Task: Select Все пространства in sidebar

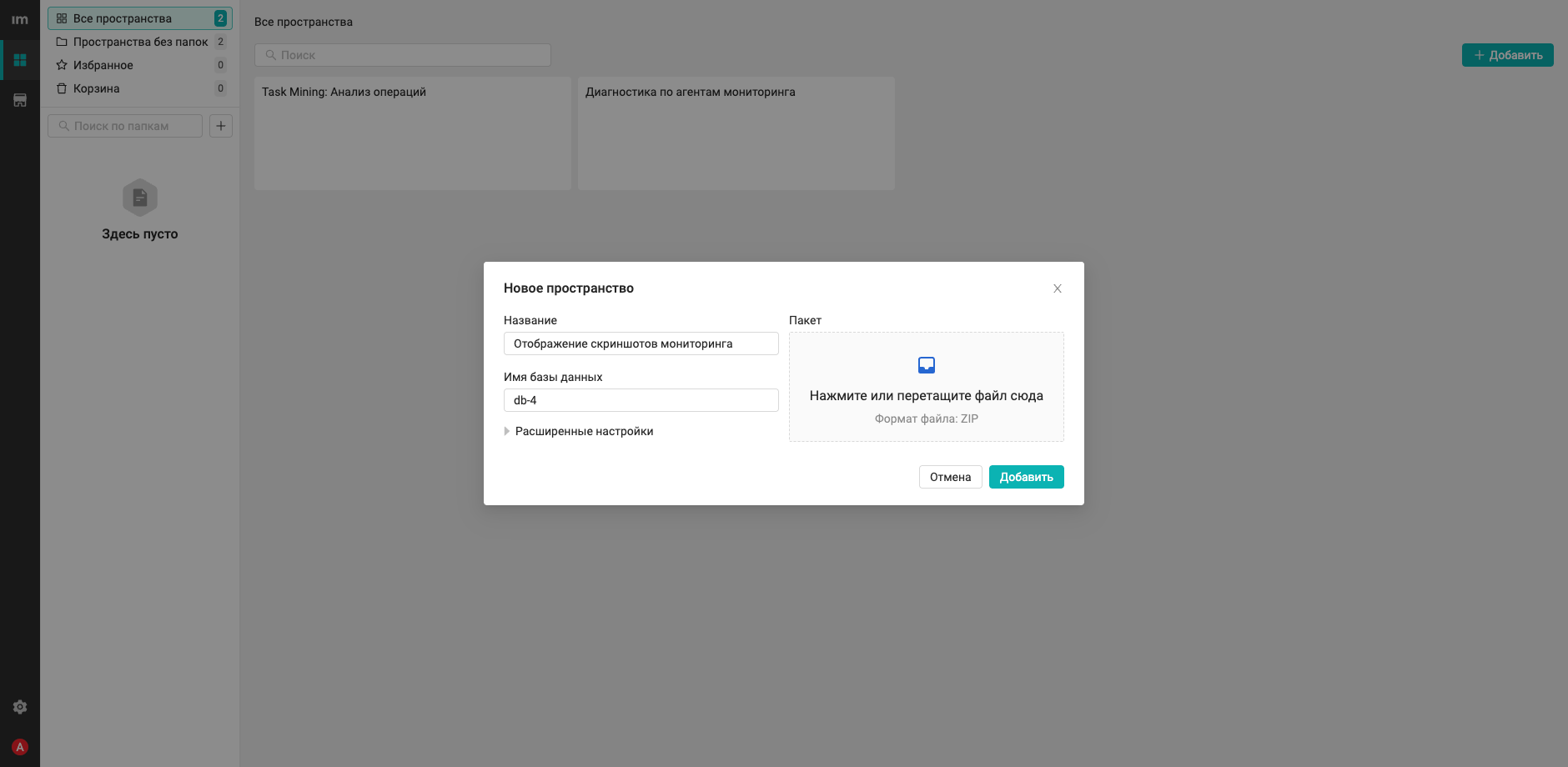Action: point(140,18)
